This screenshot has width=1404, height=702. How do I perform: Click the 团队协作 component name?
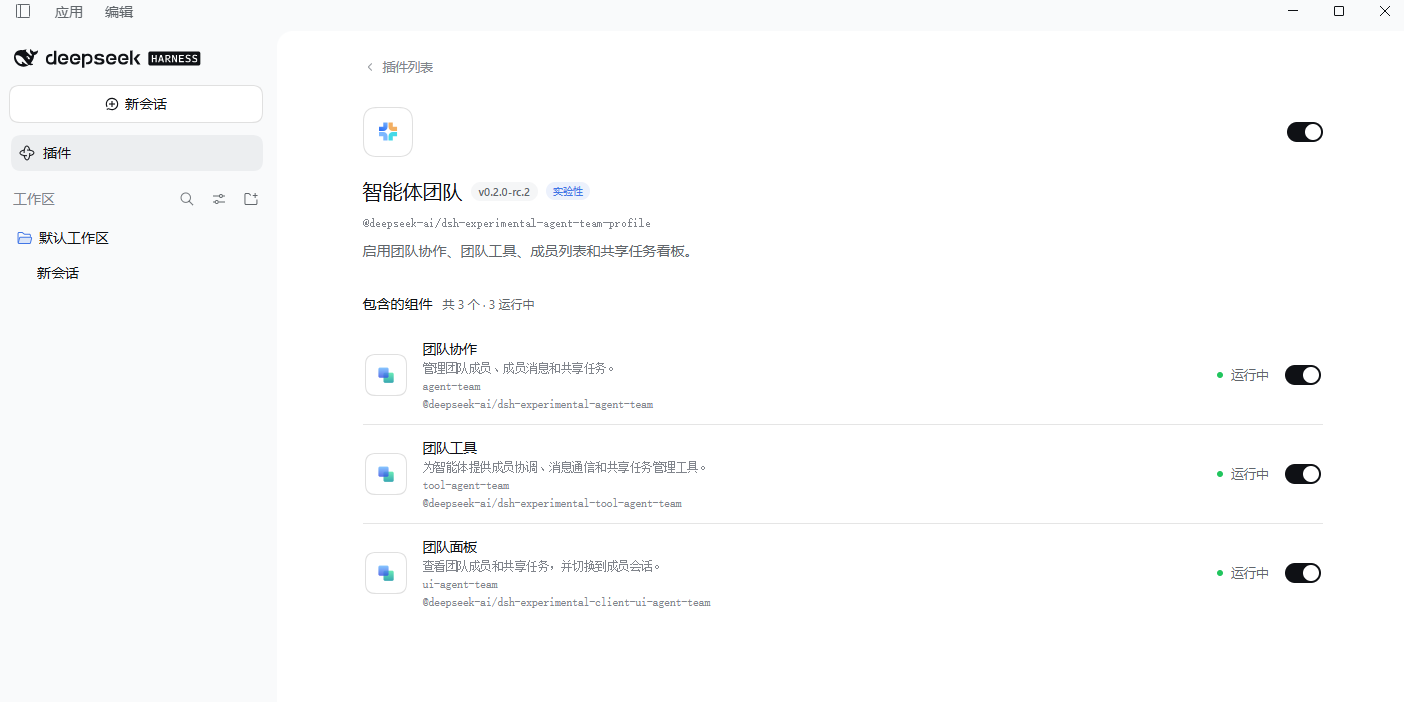450,349
